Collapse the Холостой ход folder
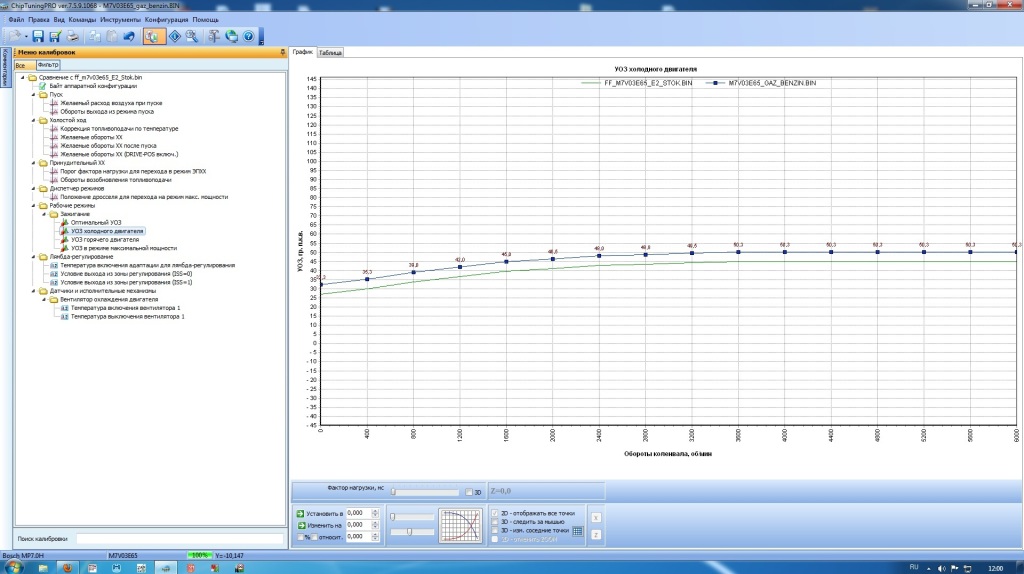Viewport: 1024px width, 574px height. pyautogui.click(x=34, y=120)
